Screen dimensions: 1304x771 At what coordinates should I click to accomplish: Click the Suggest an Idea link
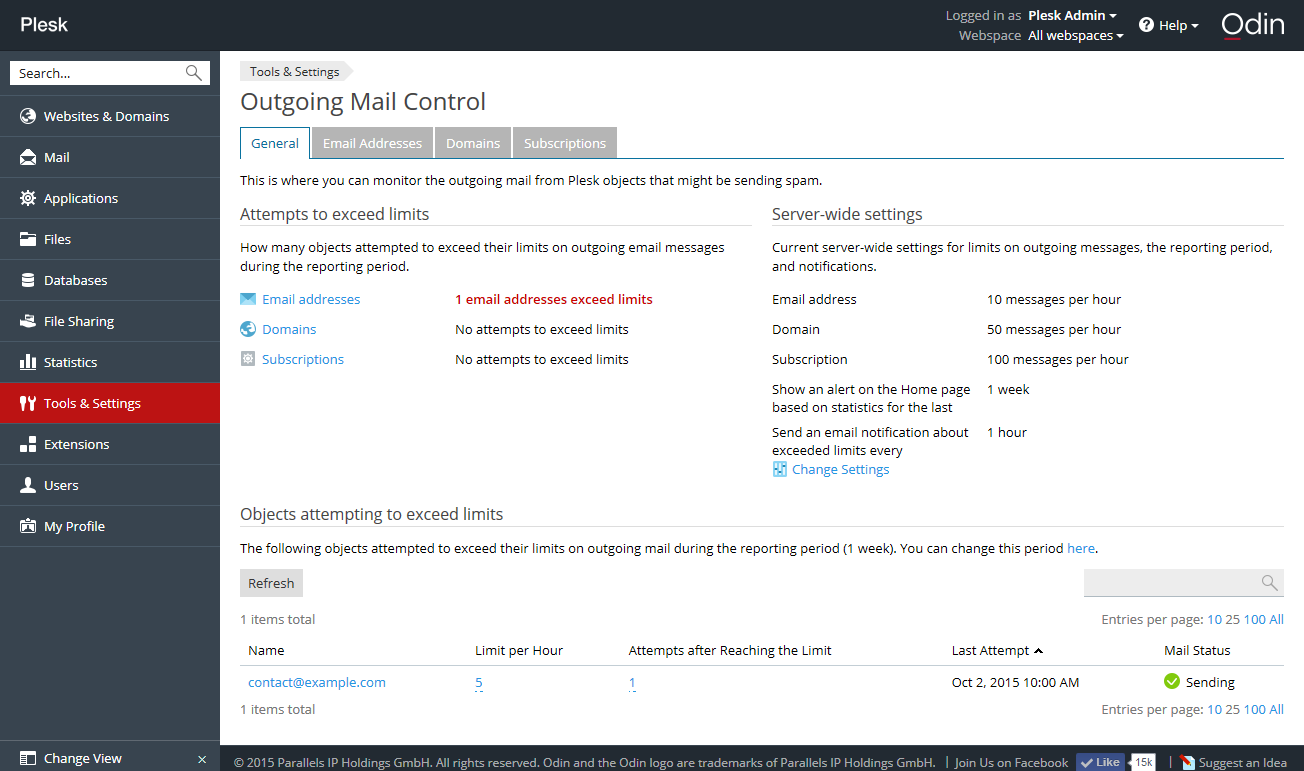1243,762
